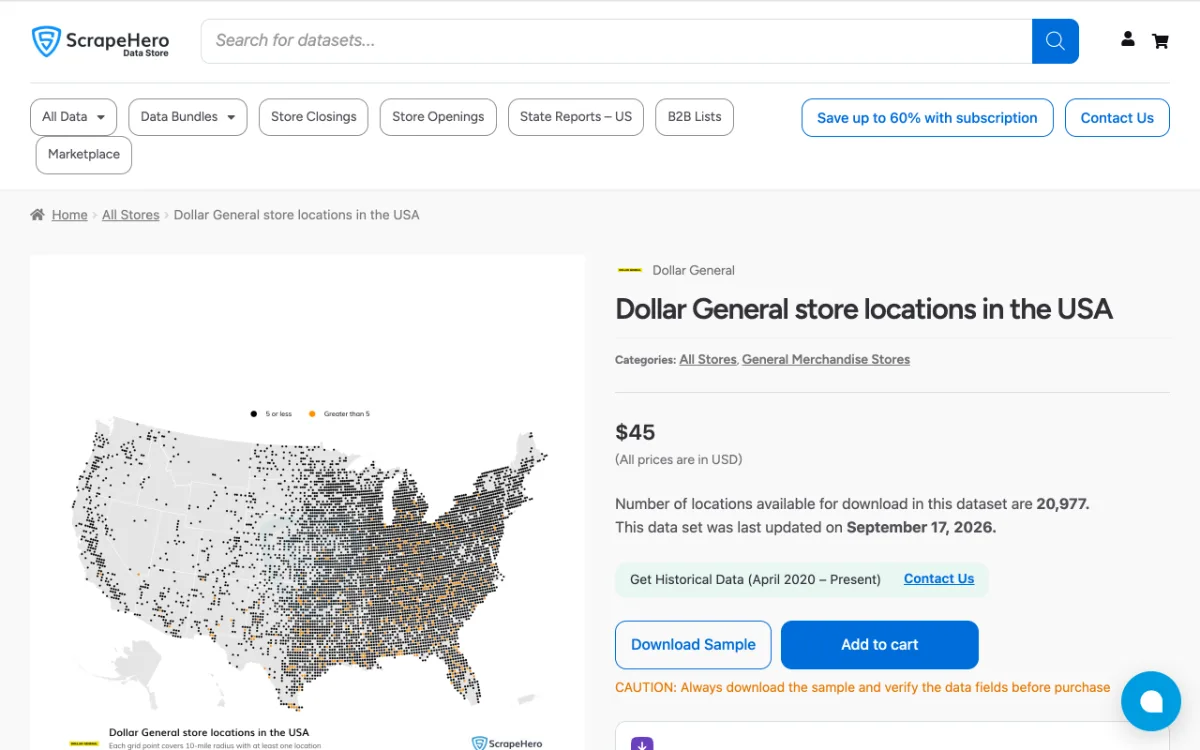Expand the All Data dropdown
Viewport: 1200px width, 750px height.
(x=73, y=117)
